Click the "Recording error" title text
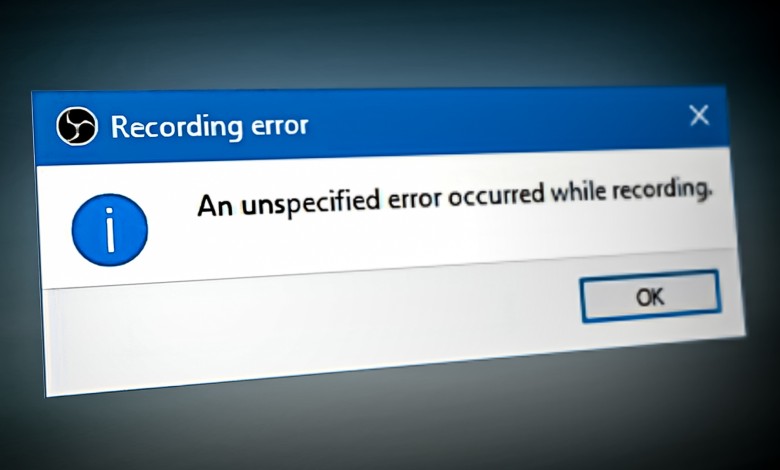 [209, 126]
